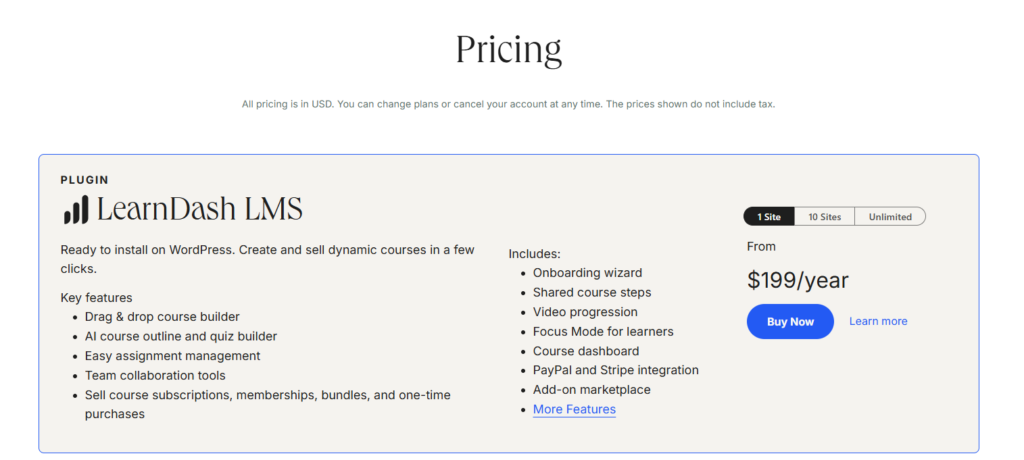The image size is (1024, 460).
Task: Click the Video progression list item
Action: 585,312
